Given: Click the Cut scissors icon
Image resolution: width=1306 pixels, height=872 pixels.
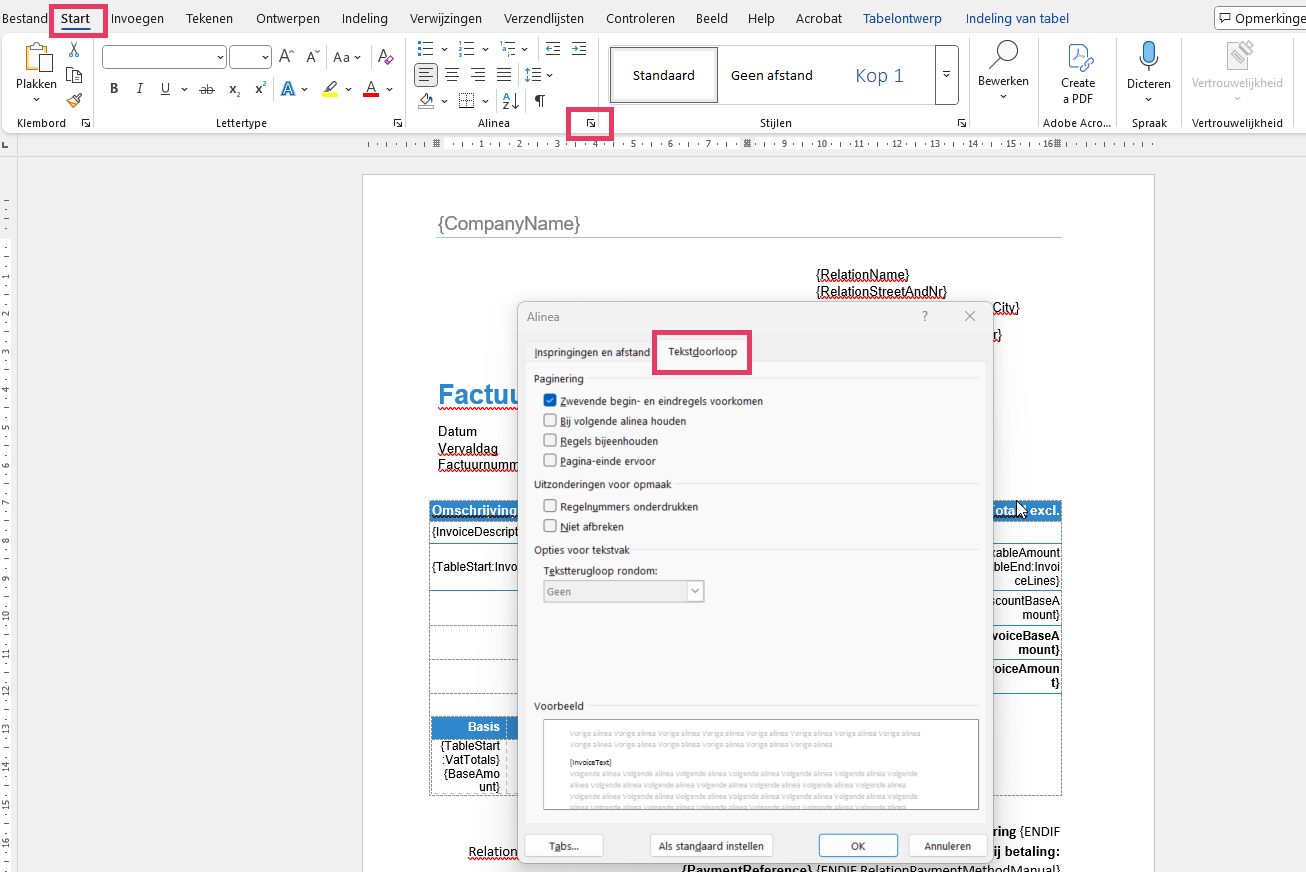Looking at the screenshot, I should click(74, 50).
